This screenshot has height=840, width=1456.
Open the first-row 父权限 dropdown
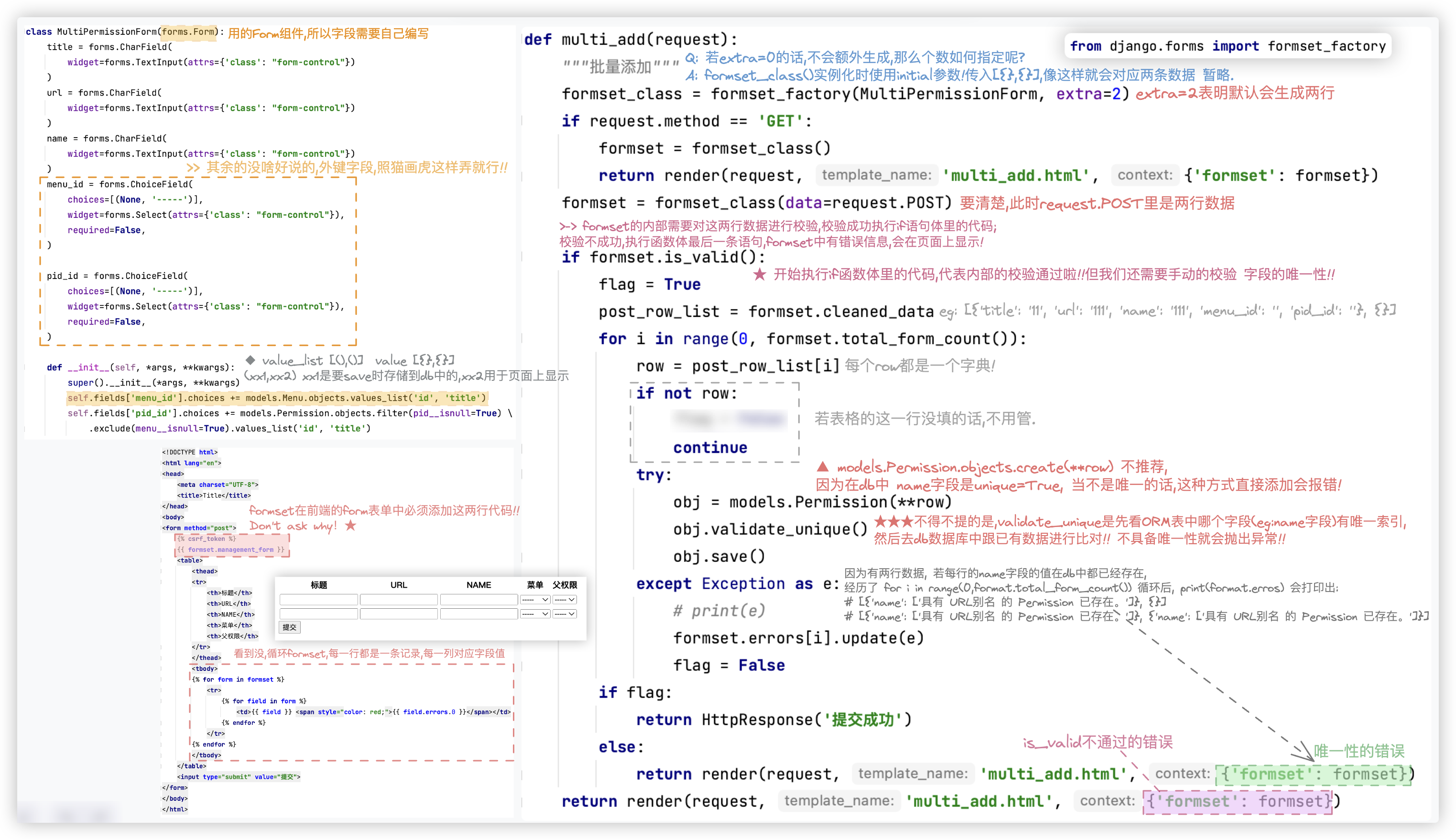565,600
